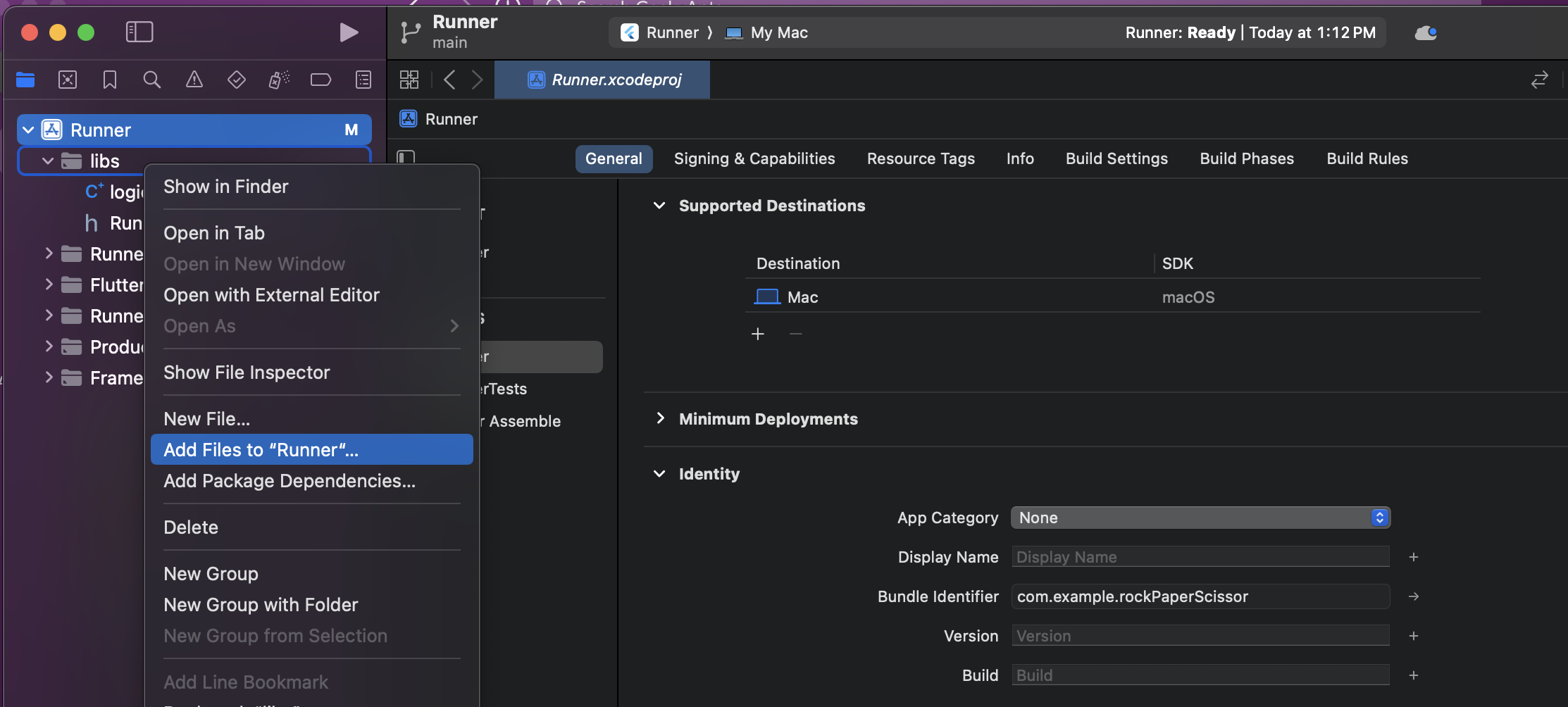
Task: Open the Breakpoint navigator icon
Action: pos(321,80)
